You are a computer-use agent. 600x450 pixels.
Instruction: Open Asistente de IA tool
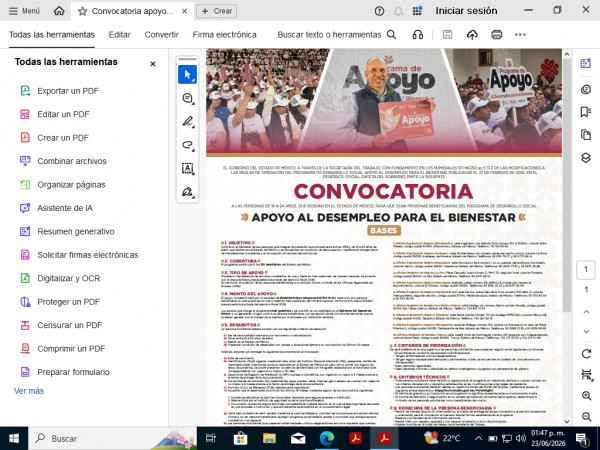tap(56, 208)
